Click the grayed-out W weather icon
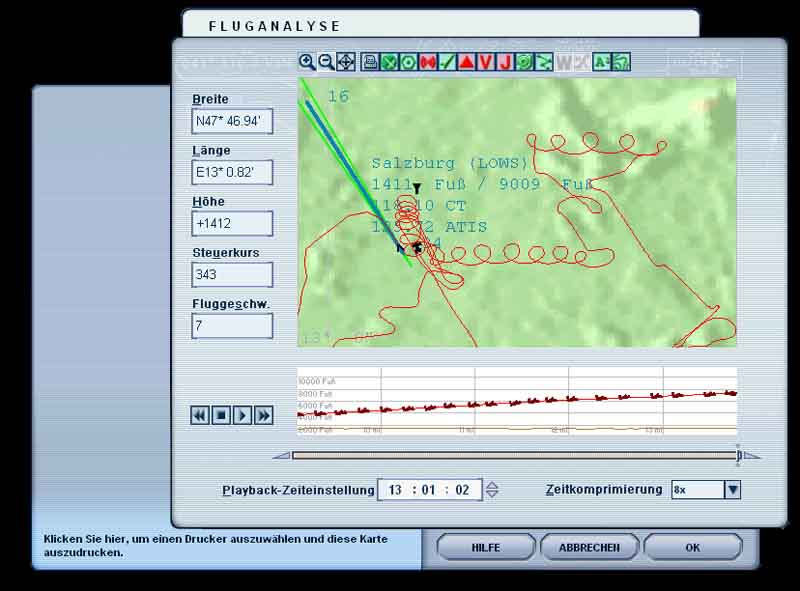The image size is (800, 591). pyautogui.click(x=563, y=62)
